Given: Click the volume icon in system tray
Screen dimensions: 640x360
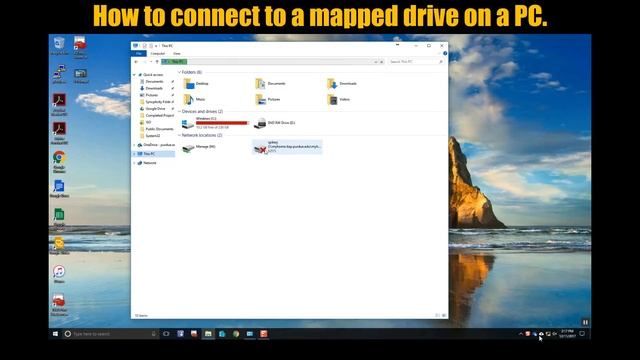Looking at the screenshot, I should [555, 334].
